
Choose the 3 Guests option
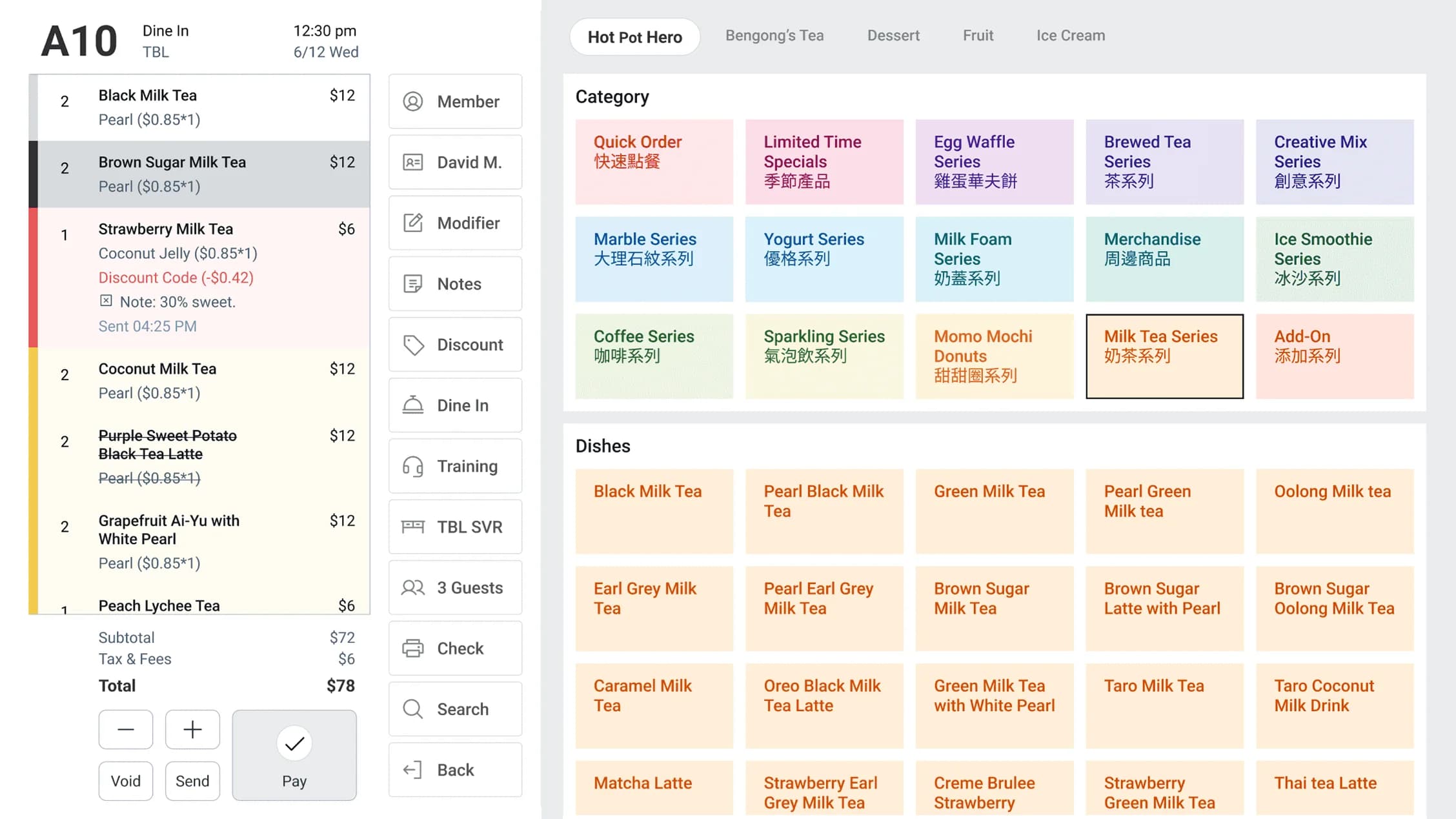pos(455,587)
